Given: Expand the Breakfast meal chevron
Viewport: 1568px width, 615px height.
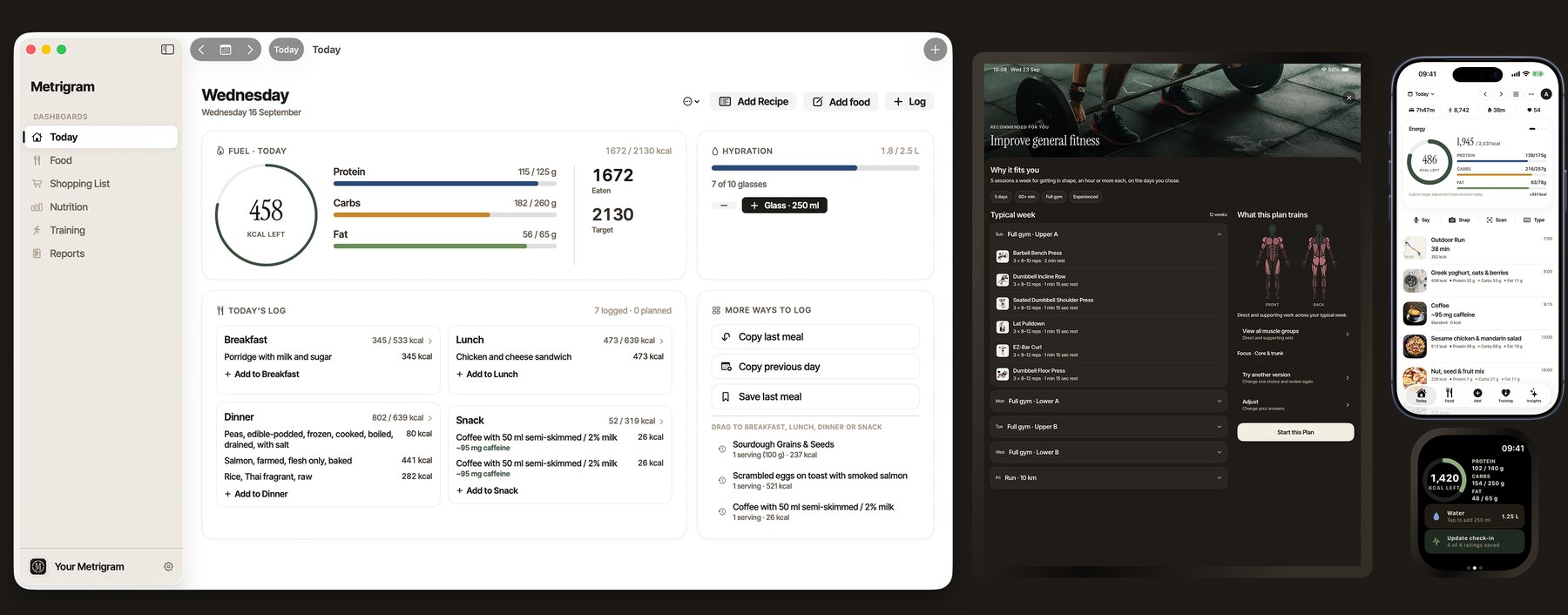Looking at the screenshot, I should point(430,341).
